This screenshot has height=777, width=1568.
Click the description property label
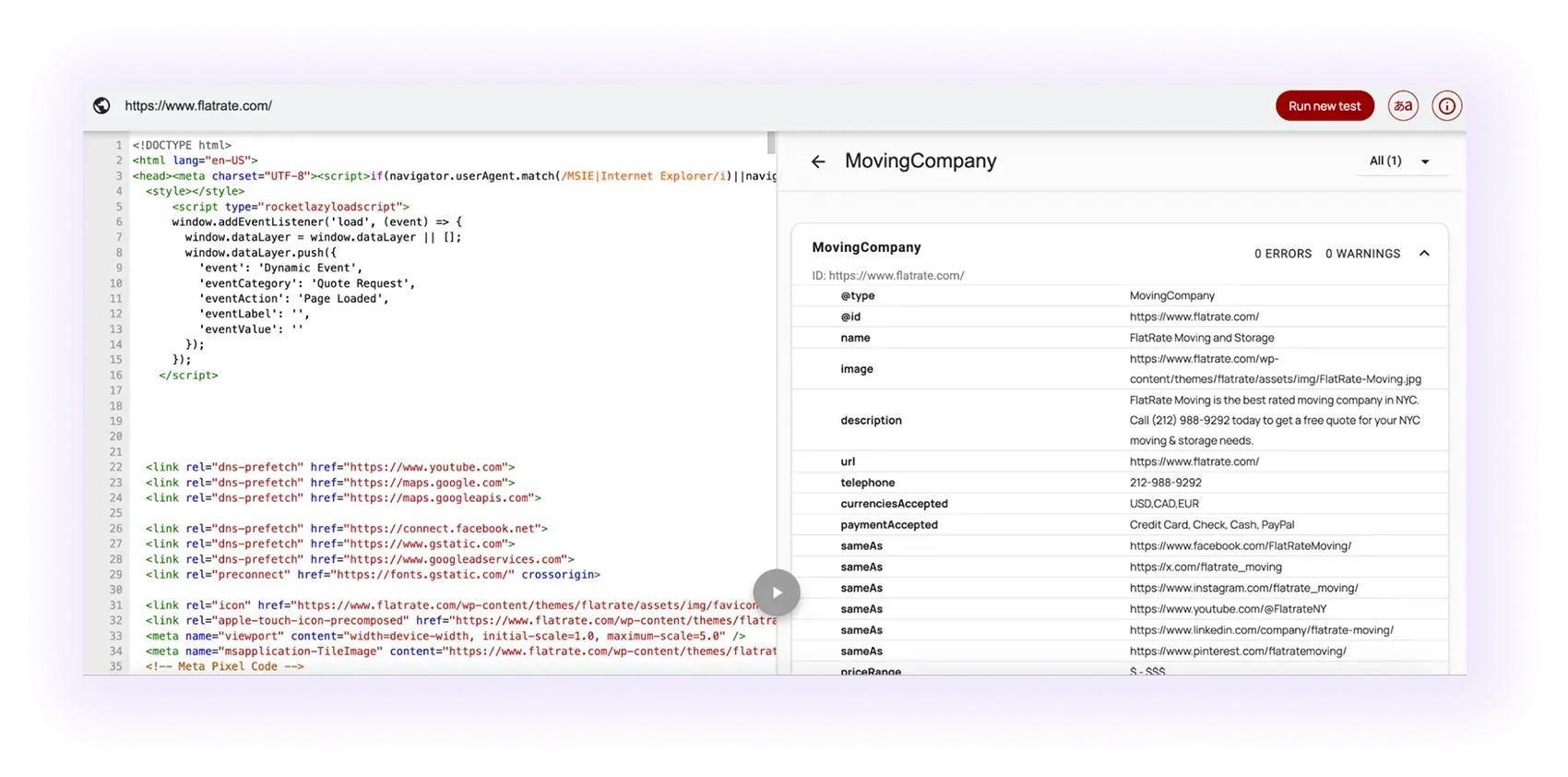coord(871,420)
